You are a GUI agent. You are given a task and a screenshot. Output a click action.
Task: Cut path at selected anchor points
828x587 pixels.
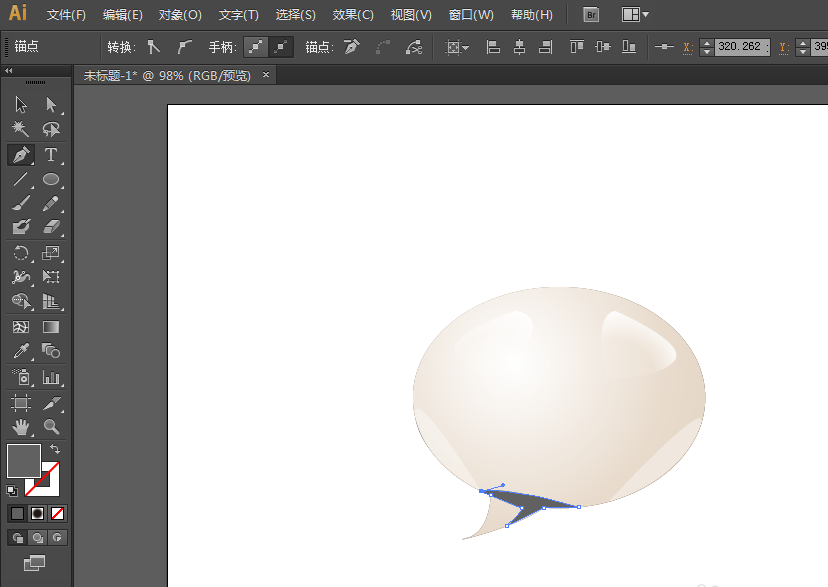tap(414, 47)
